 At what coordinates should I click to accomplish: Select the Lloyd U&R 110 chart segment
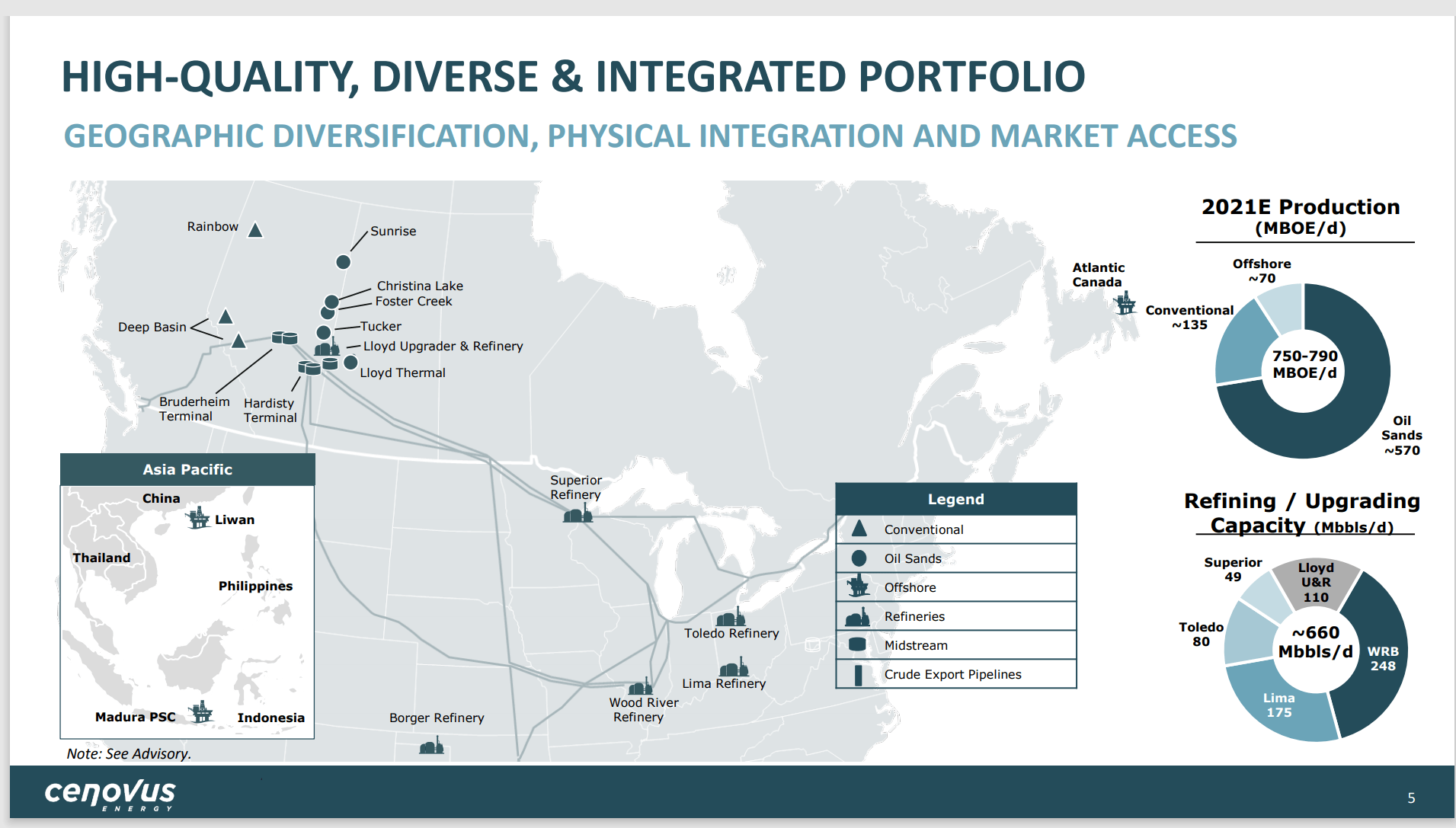point(1317,583)
